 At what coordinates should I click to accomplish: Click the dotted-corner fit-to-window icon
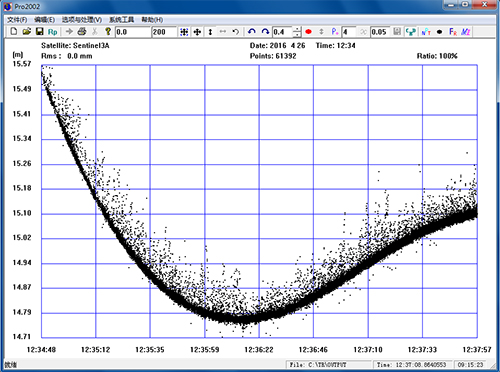(x=184, y=32)
